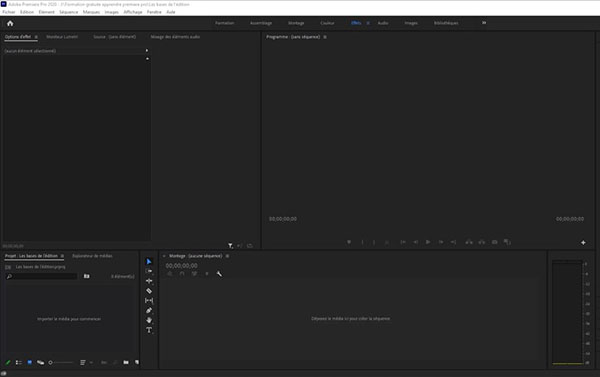Open timeline display settings wrench
The image size is (600, 377).
219,274
